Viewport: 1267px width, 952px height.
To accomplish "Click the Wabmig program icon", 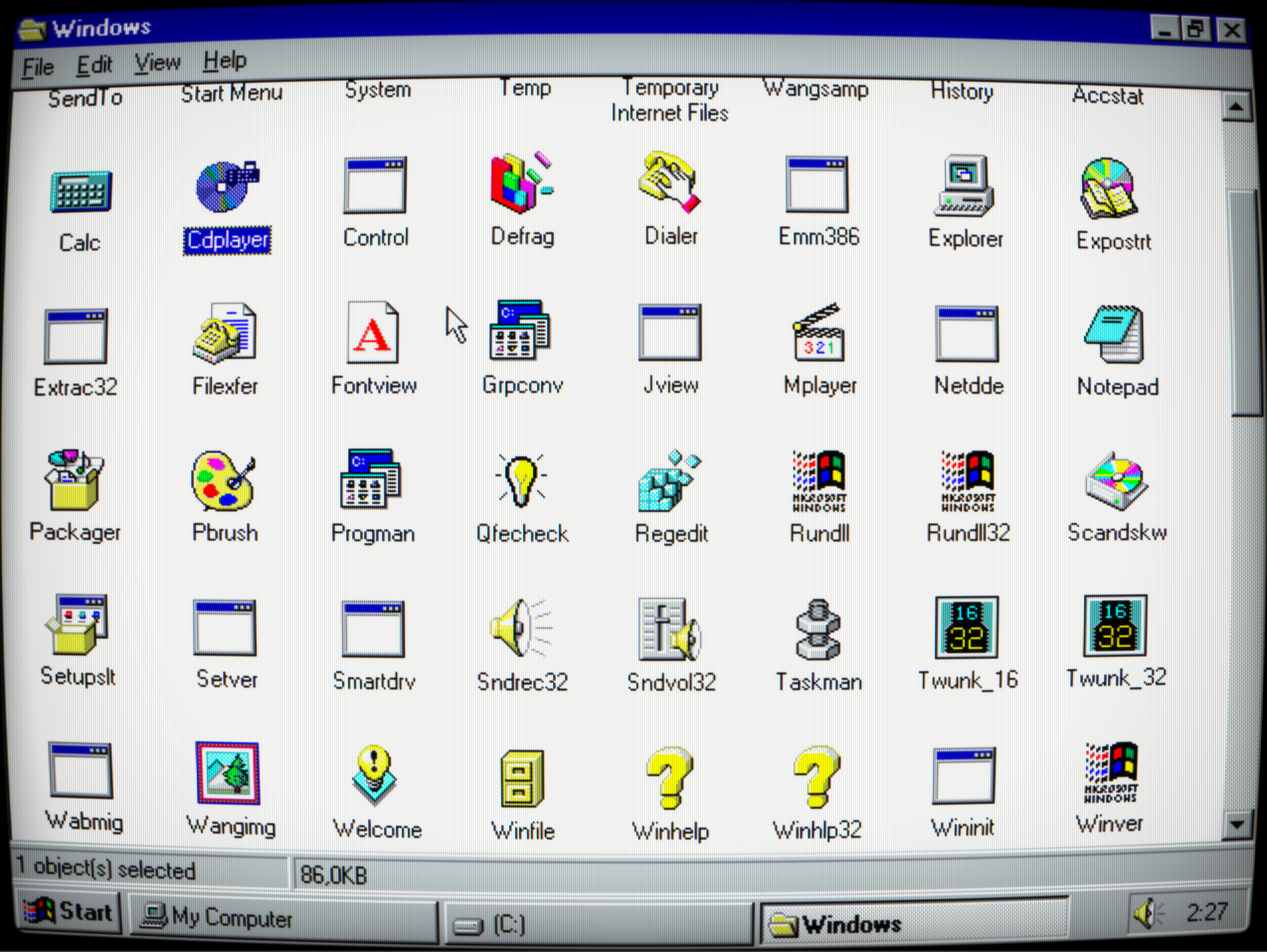I will (81, 770).
